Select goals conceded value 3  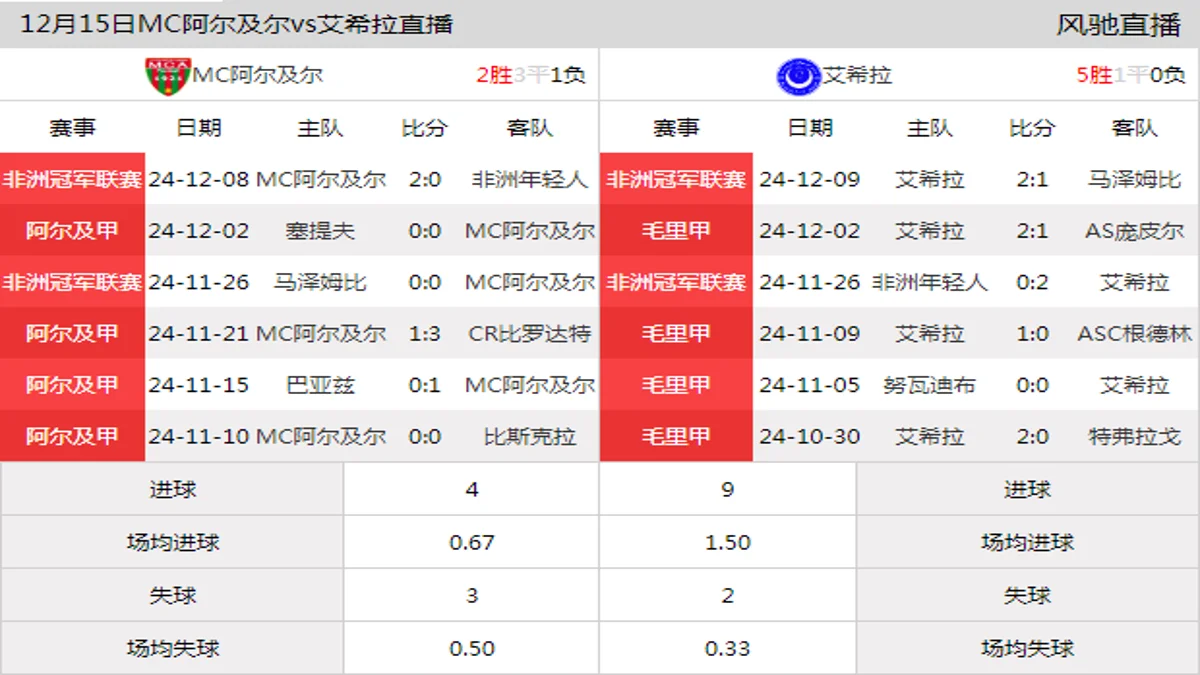tap(472, 596)
